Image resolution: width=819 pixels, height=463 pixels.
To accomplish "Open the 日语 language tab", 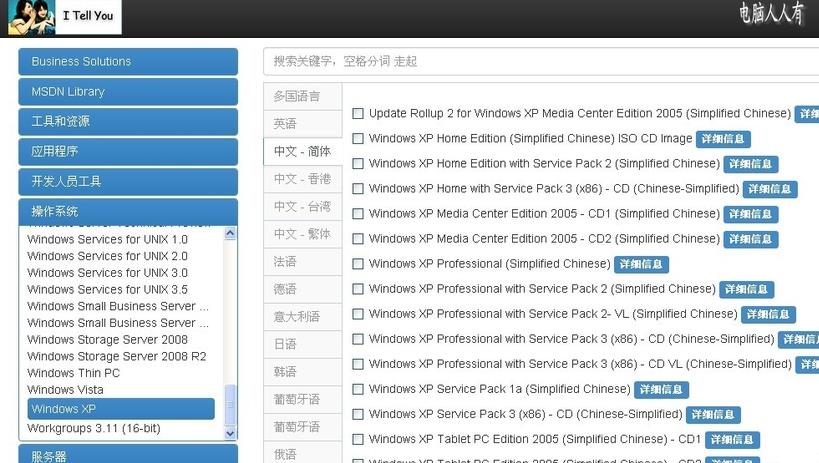I will coord(286,344).
